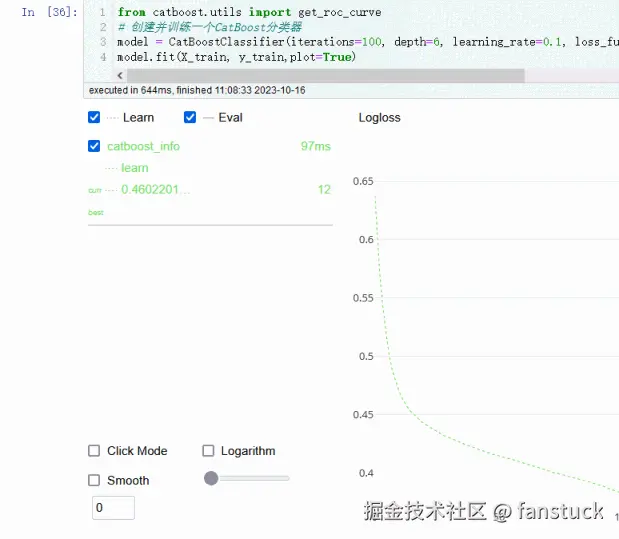This screenshot has height=539, width=619.
Task: Click the 0.55 y-axis label
Action: (363, 298)
